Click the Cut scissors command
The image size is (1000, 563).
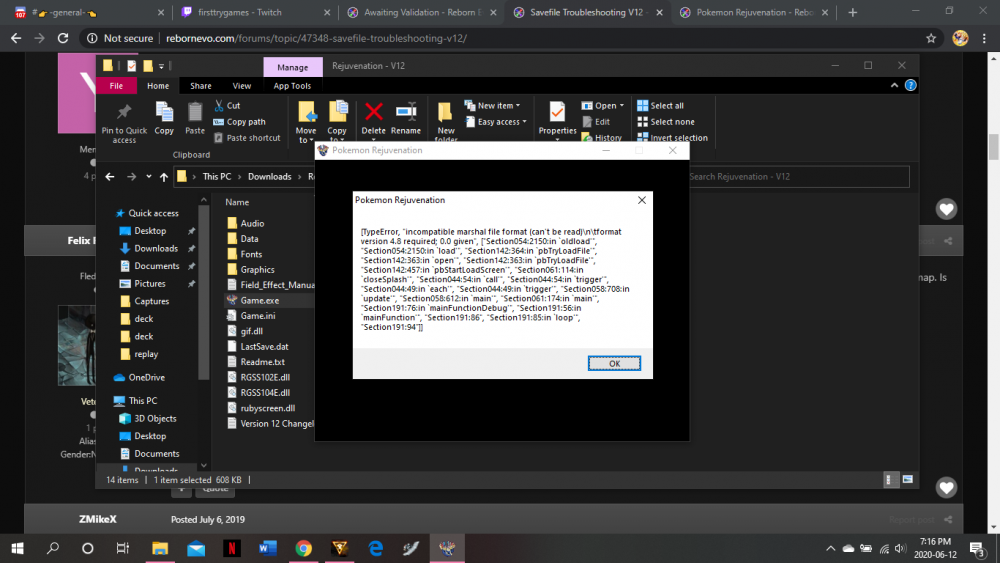click(x=227, y=106)
